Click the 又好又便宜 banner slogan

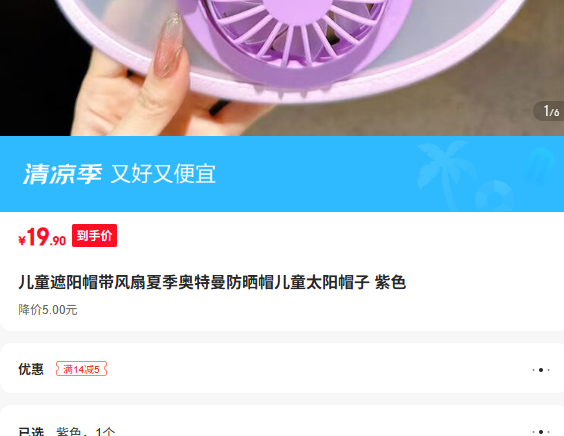point(163,174)
